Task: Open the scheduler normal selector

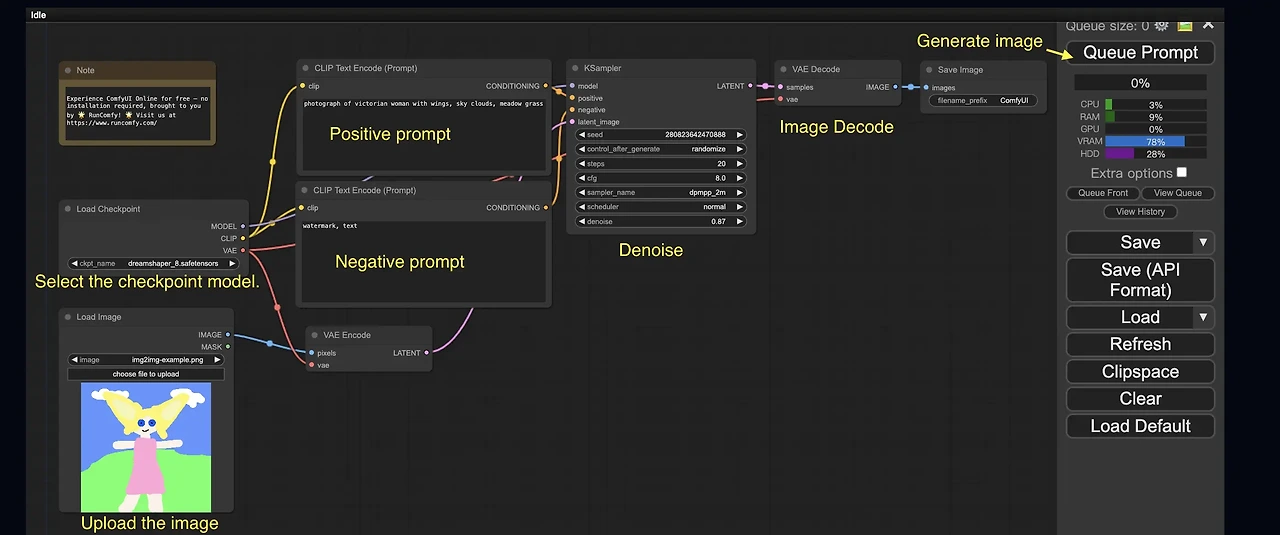Action: tap(661, 207)
